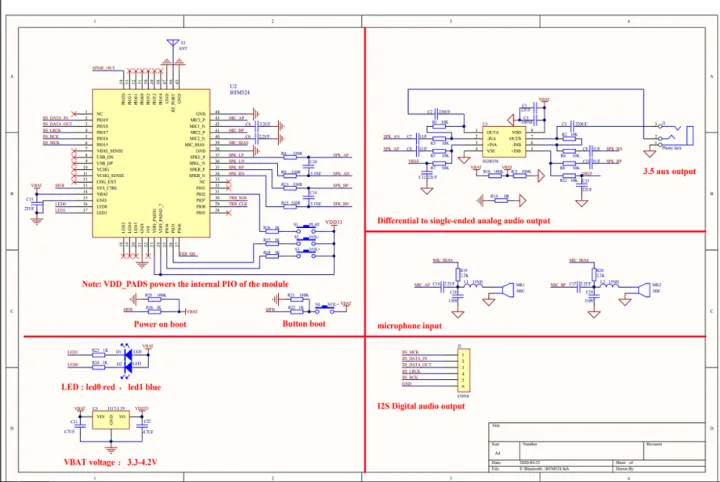The height and width of the screenshot is (482, 720).
Task: Select the "Power on boot" label
Action: pyautogui.click(x=160, y=324)
